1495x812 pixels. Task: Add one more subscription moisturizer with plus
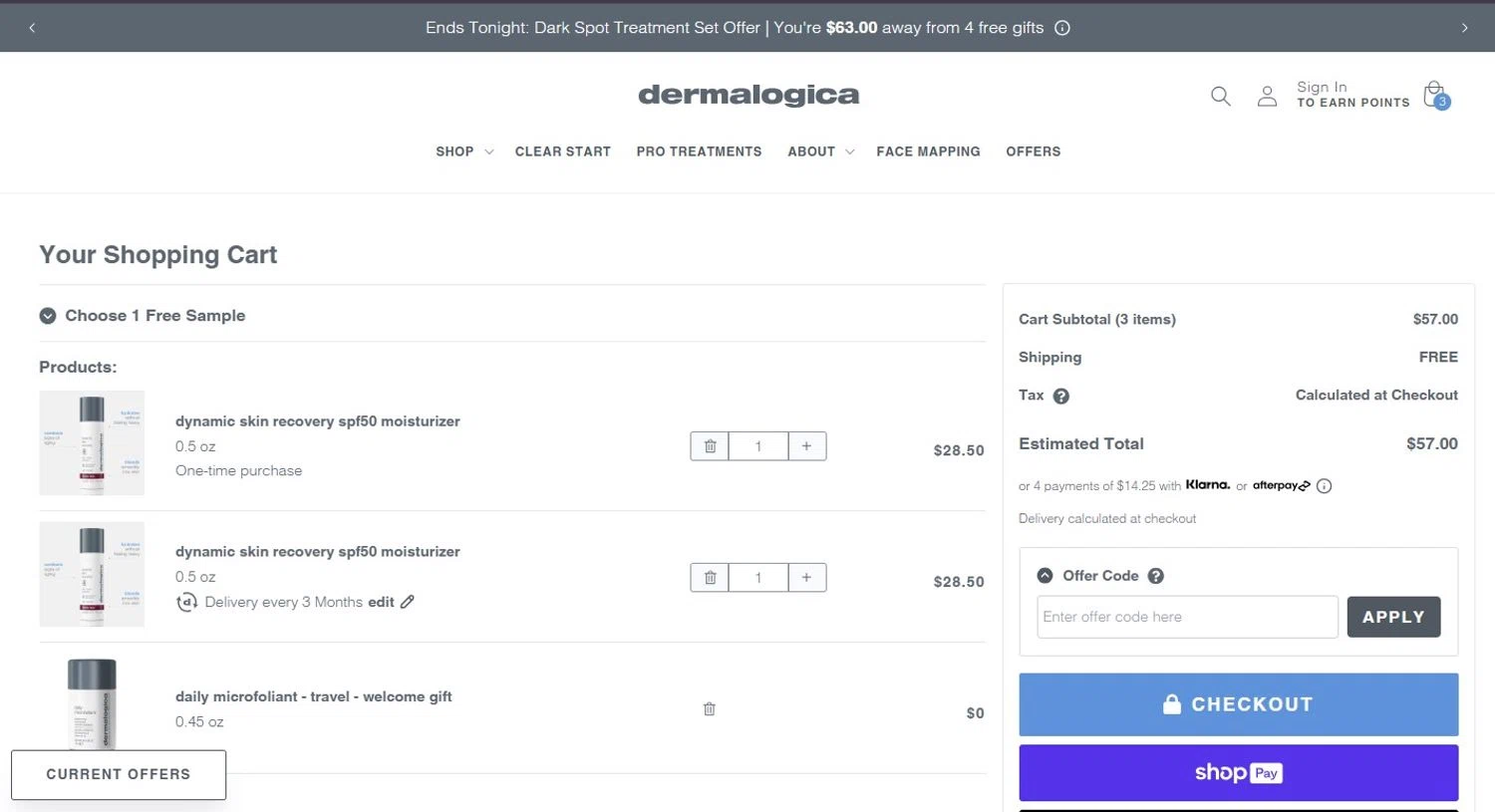click(x=806, y=578)
